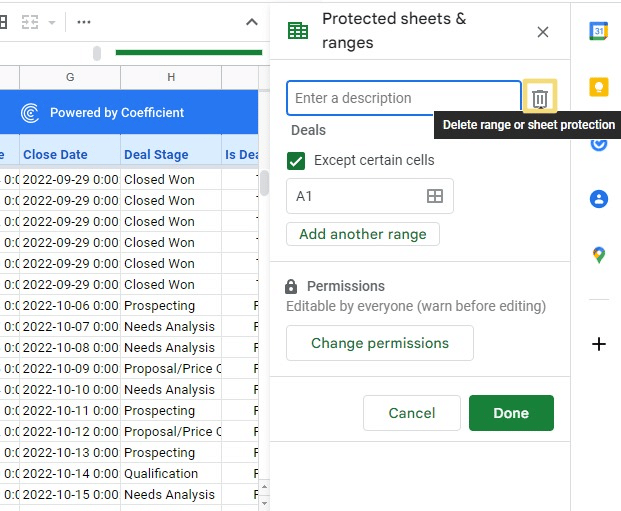
Task: Click the Enter a description field
Action: pos(403,98)
